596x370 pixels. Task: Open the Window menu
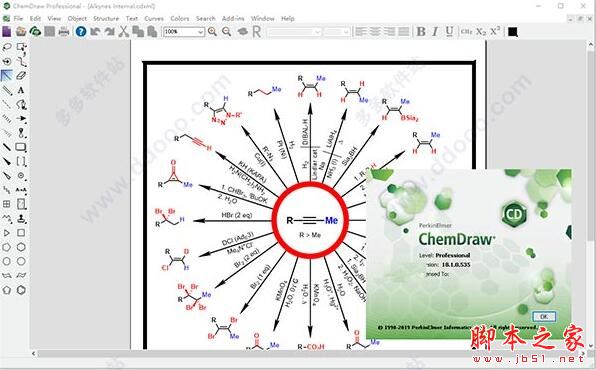tap(262, 18)
